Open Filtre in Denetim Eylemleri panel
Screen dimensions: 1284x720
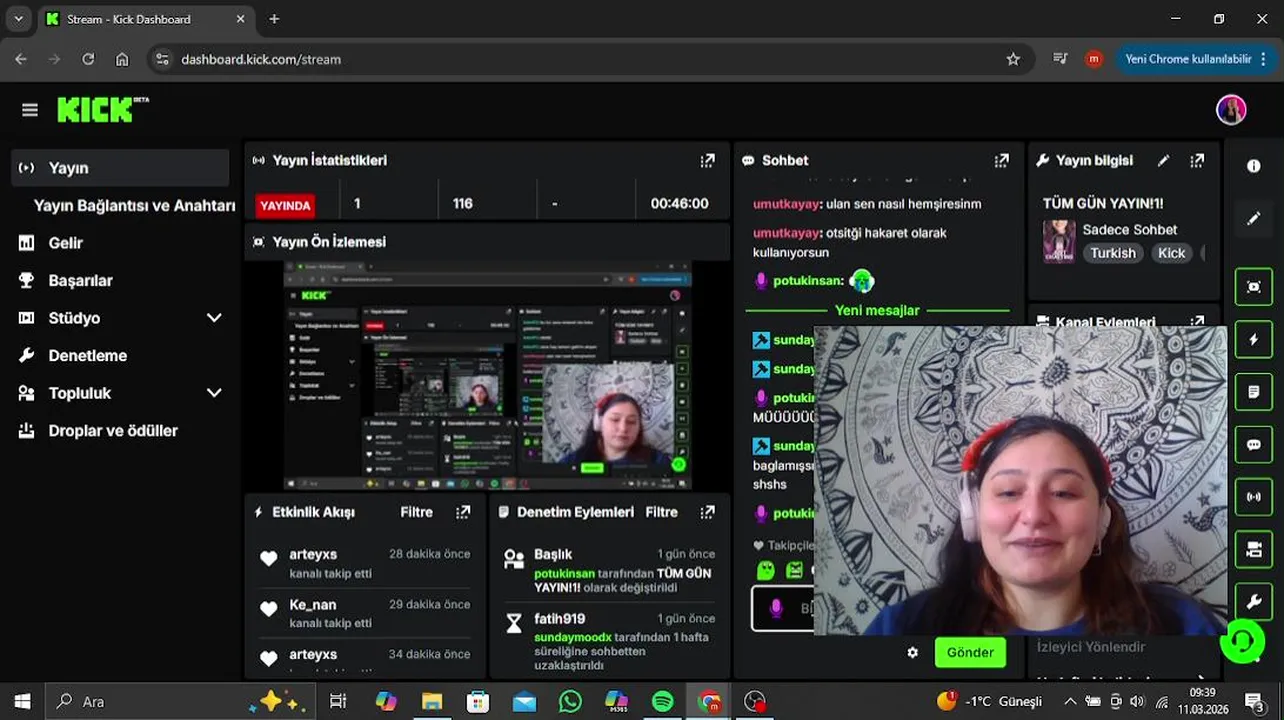click(662, 512)
